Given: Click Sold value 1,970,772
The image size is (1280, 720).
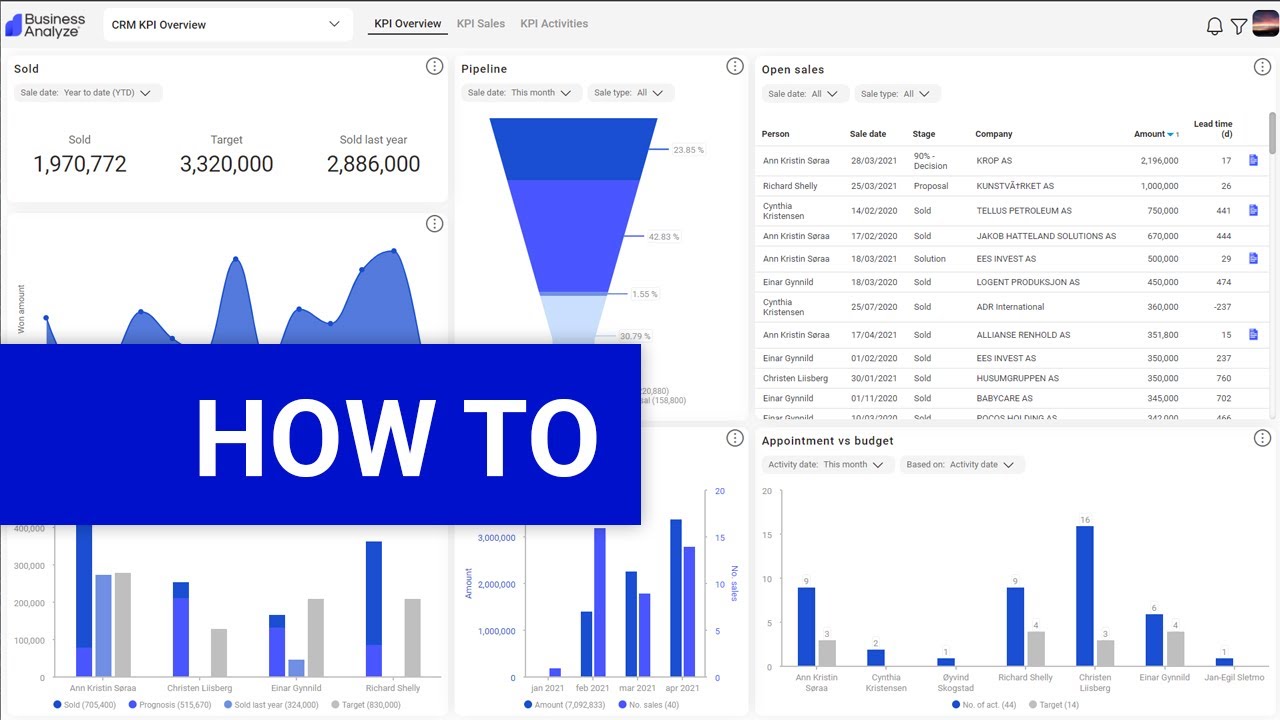Looking at the screenshot, I should pyautogui.click(x=80, y=164).
